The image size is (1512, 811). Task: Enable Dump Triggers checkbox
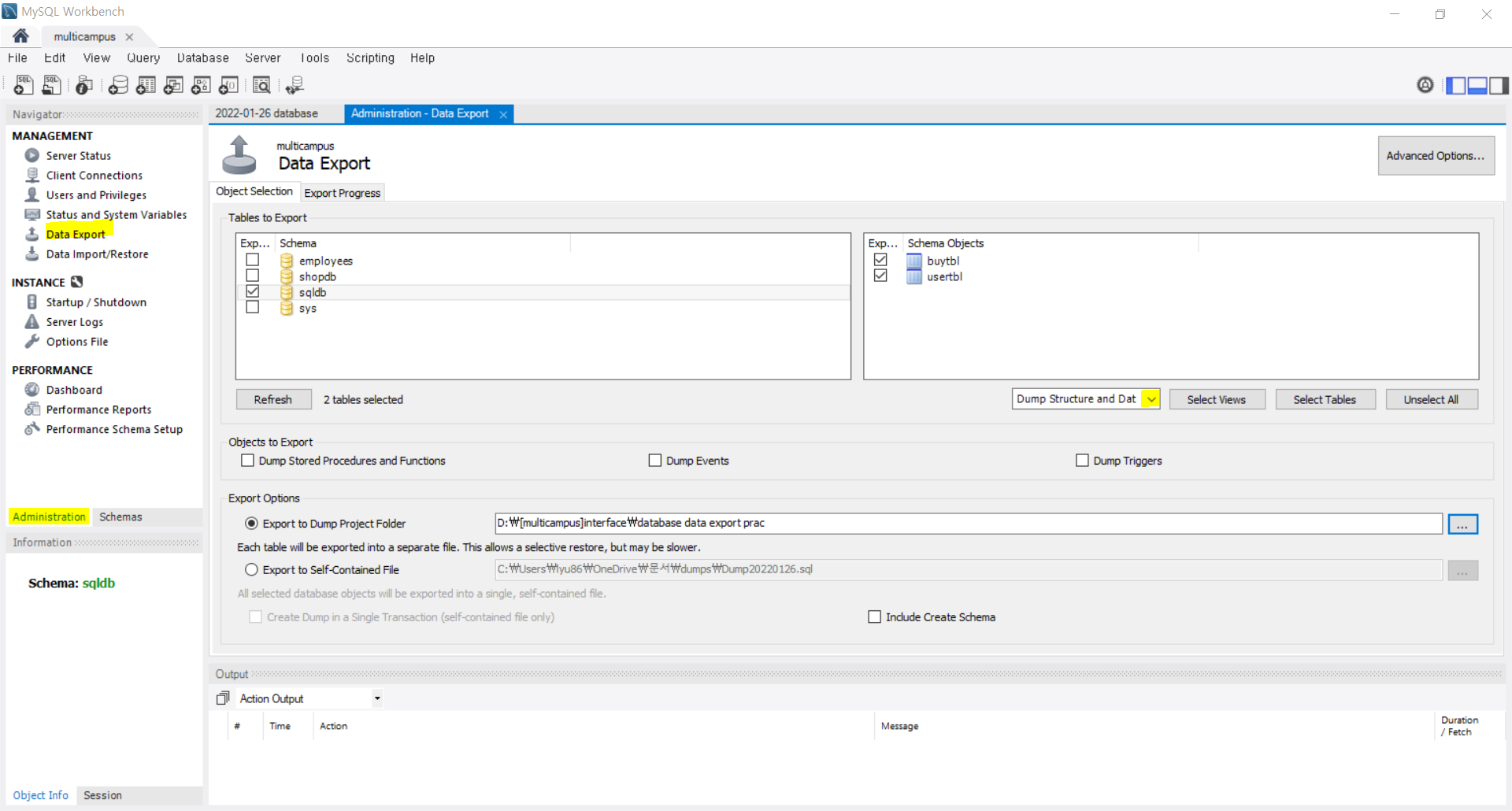click(1082, 460)
